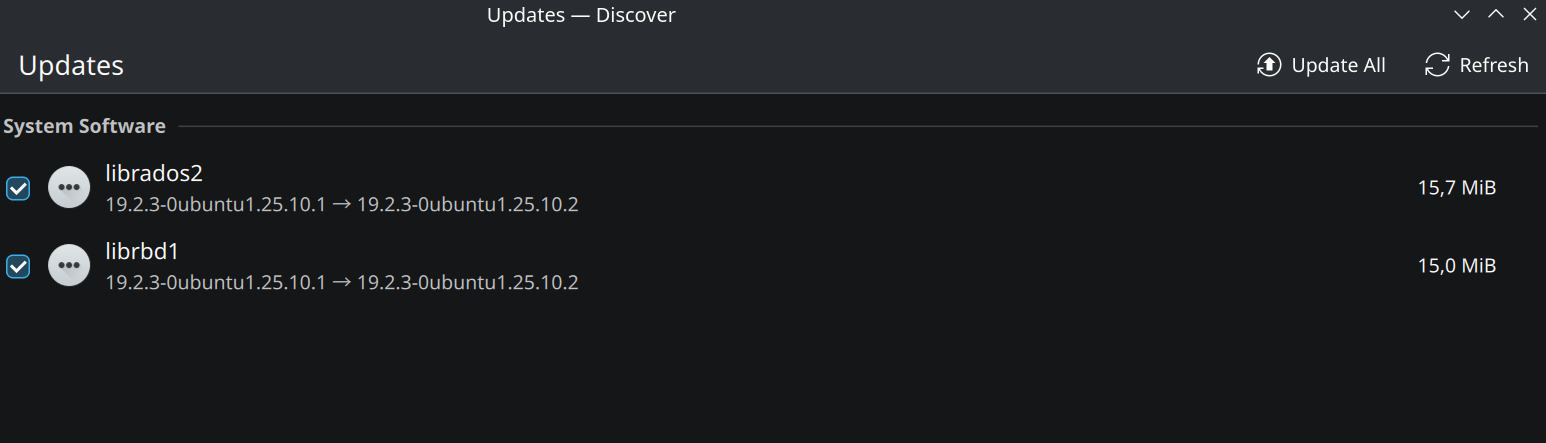This screenshot has height=443, width=1546.
Task: Click the librados2 version change text
Action: [x=342, y=205]
